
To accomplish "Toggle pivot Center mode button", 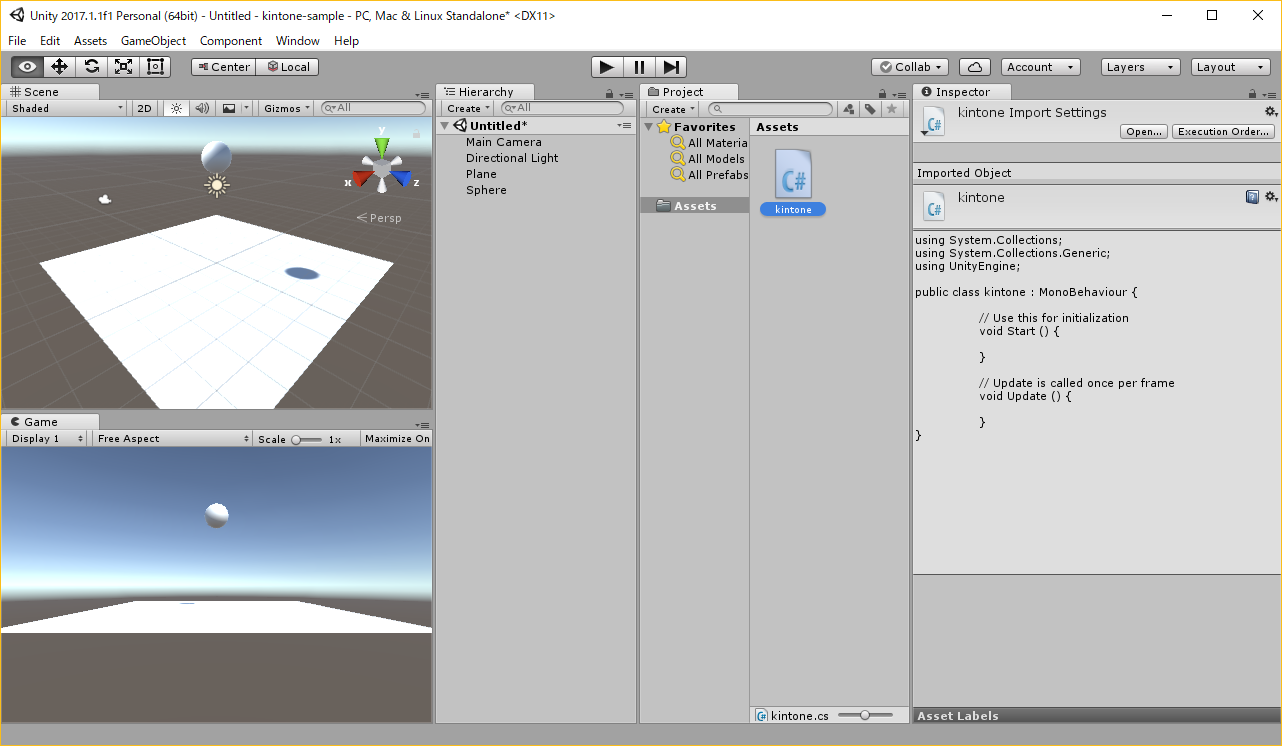I will [x=224, y=67].
